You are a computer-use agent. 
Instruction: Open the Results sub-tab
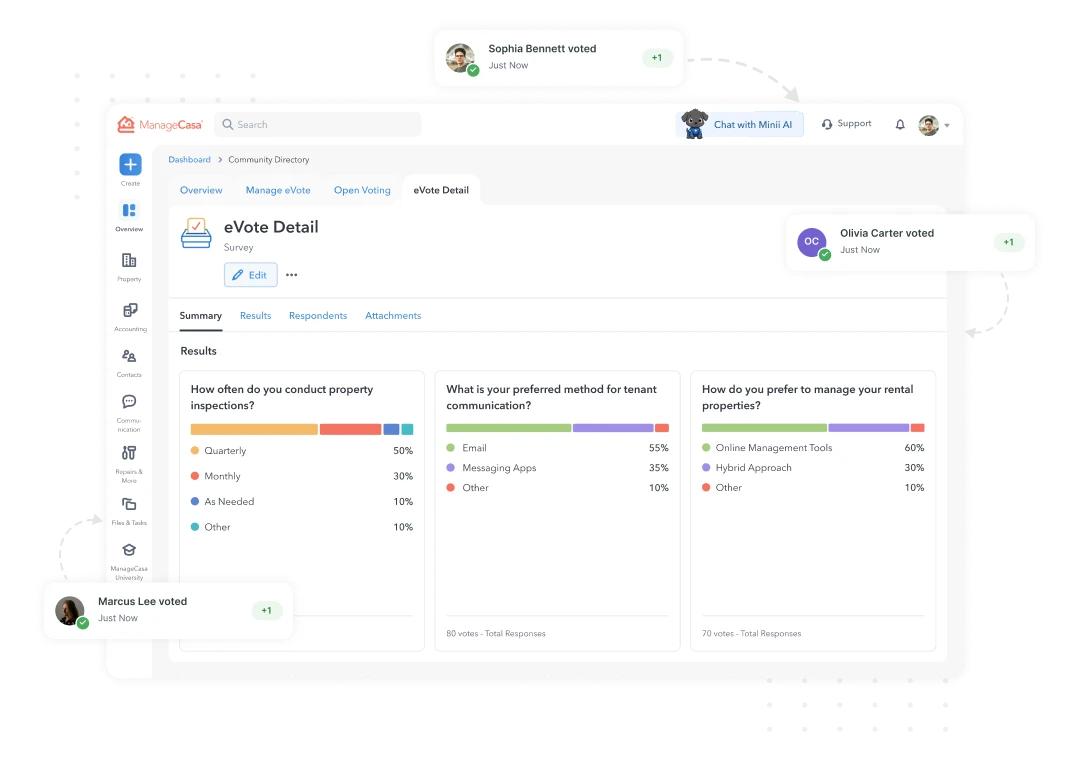pyautogui.click(x=256, y=315)
